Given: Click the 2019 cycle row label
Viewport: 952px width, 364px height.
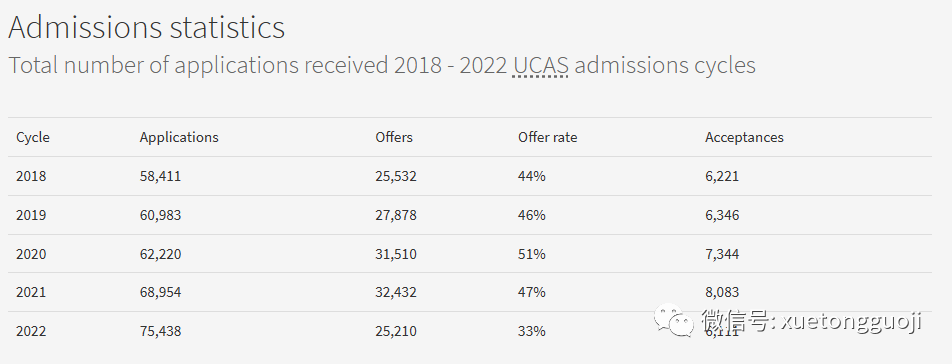Looking at the screenshot, I should (x=31, y=215).
